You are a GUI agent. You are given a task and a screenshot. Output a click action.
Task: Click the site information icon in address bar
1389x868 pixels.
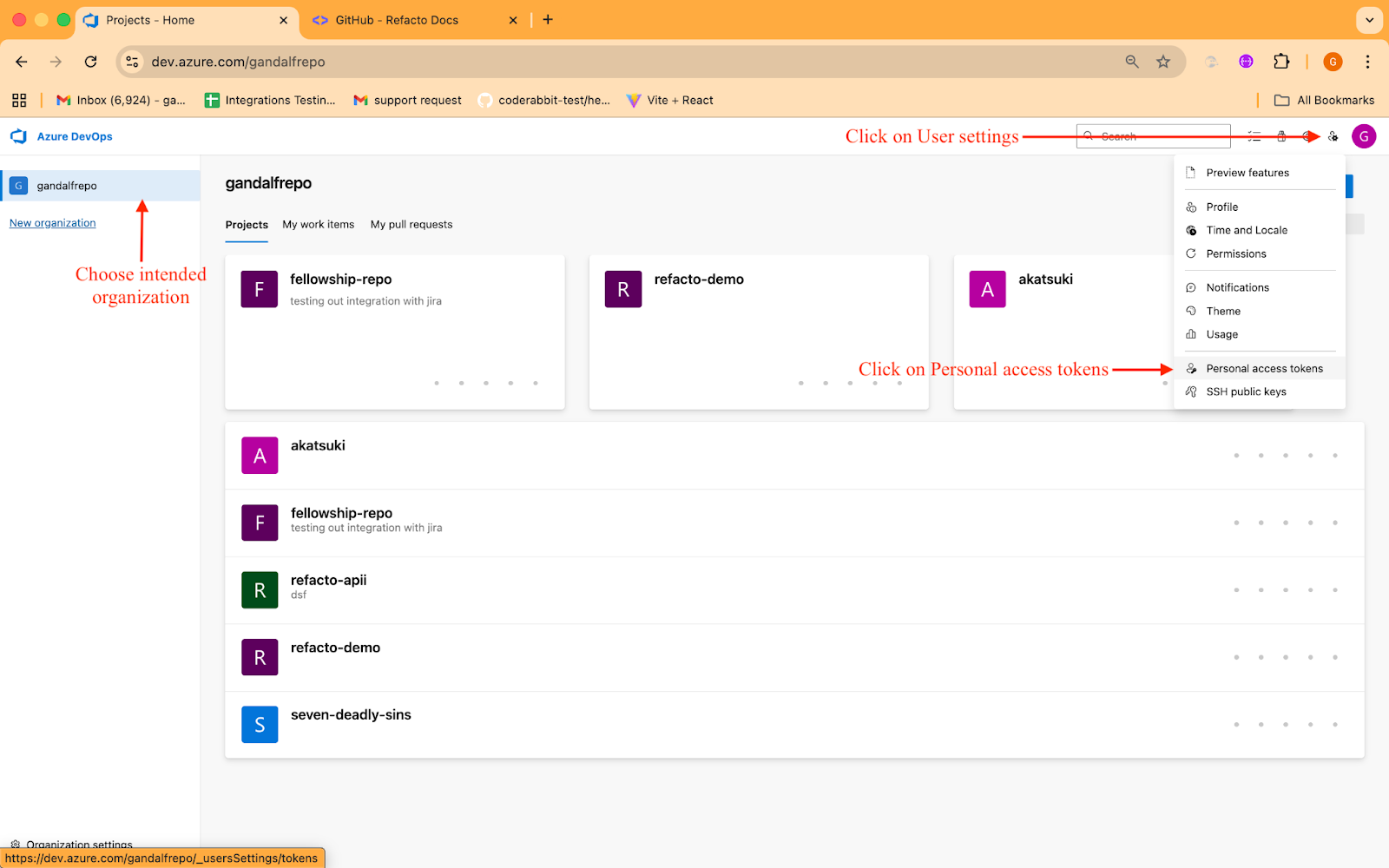(x=132, y=62)
